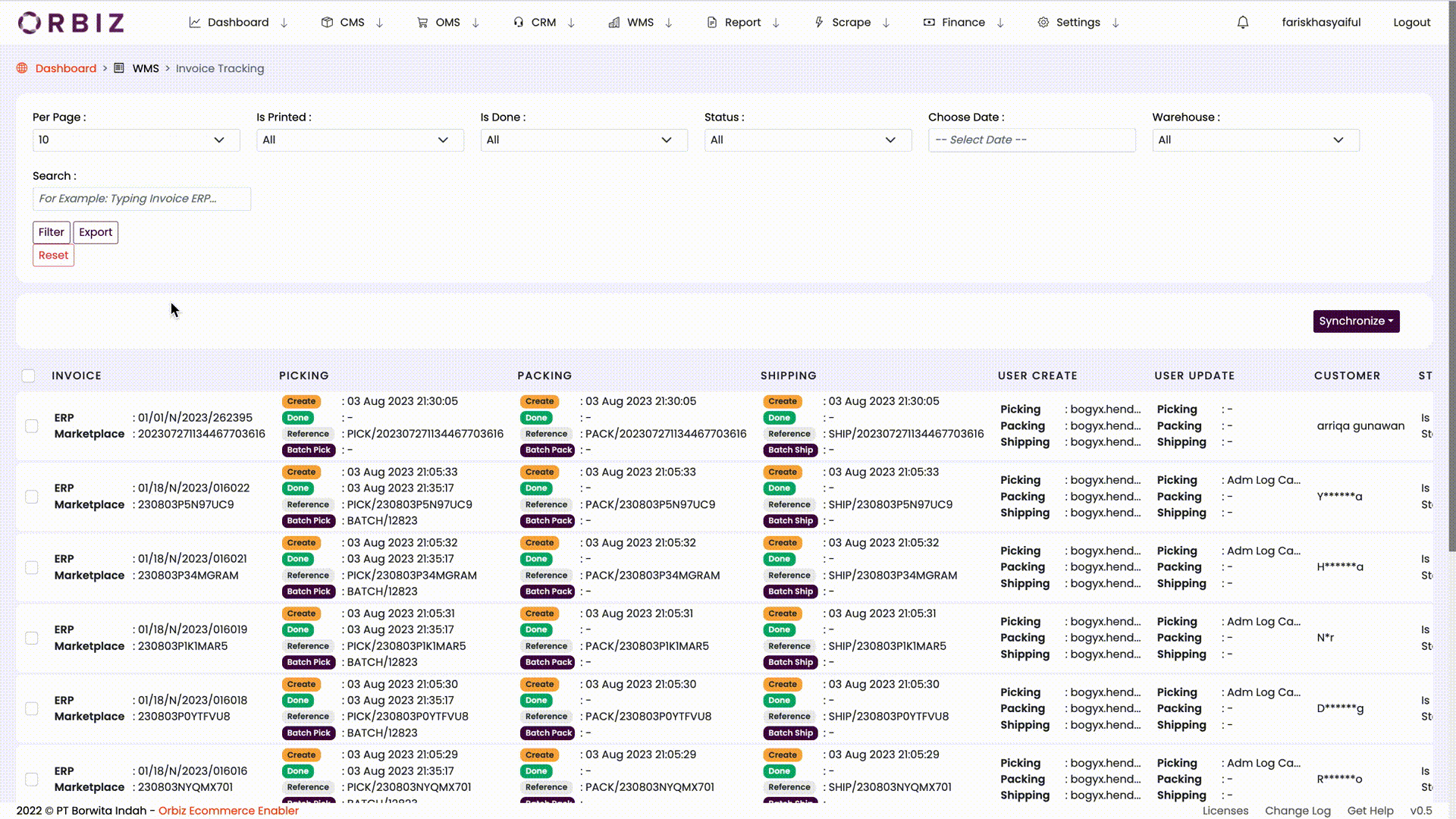Image resolution: width=1456 pixels, height=819 pixels.
Task: Open the WMS menu
Action: coord(640,23)
